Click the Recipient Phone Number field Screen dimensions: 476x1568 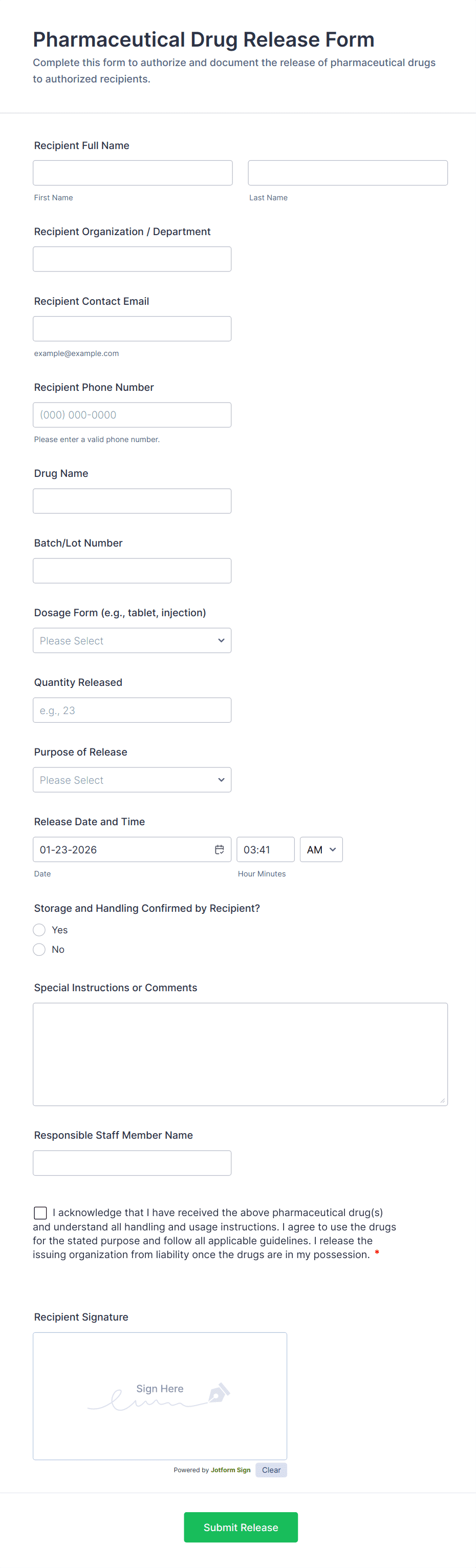[132, 414]
